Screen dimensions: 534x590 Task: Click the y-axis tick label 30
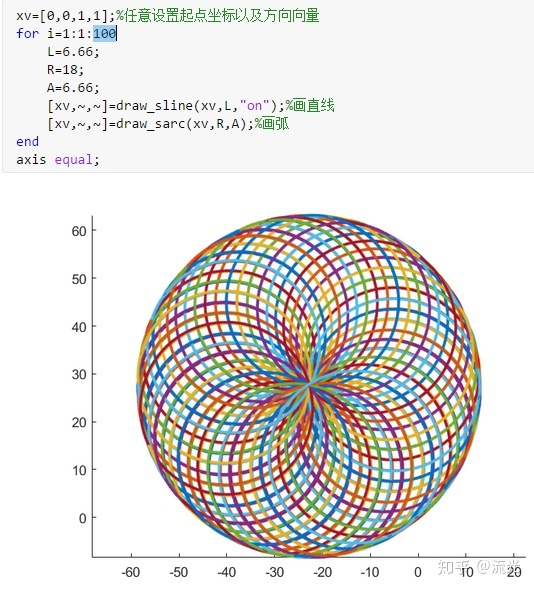(x=79, y=374)
